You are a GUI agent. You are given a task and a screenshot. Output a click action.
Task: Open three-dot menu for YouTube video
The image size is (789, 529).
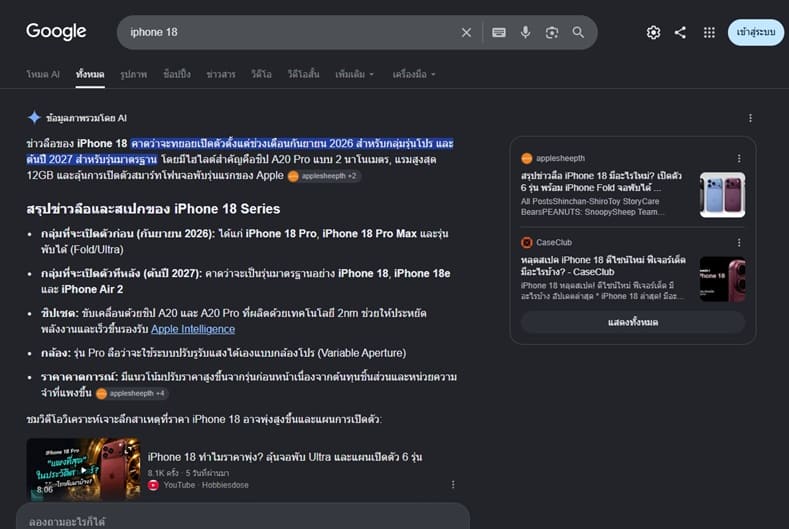click(453, 485)
